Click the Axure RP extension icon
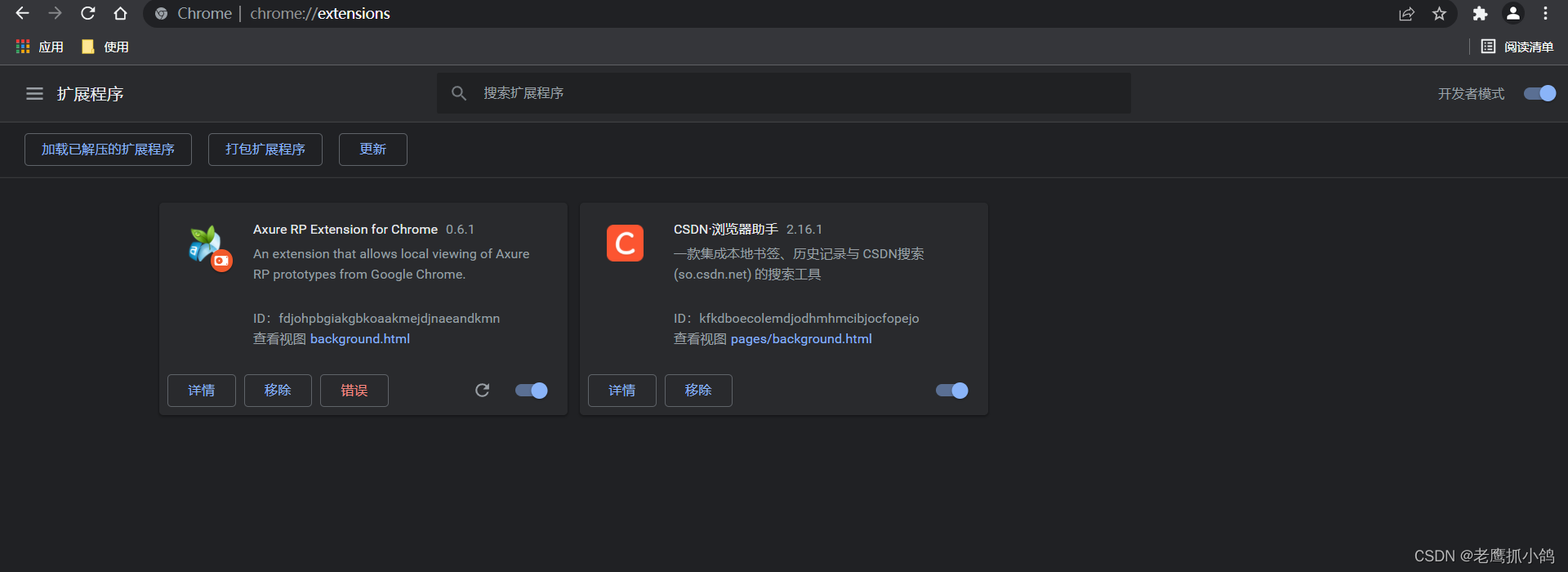Viewport: 1568px width, 572px height. pos(209,248)
